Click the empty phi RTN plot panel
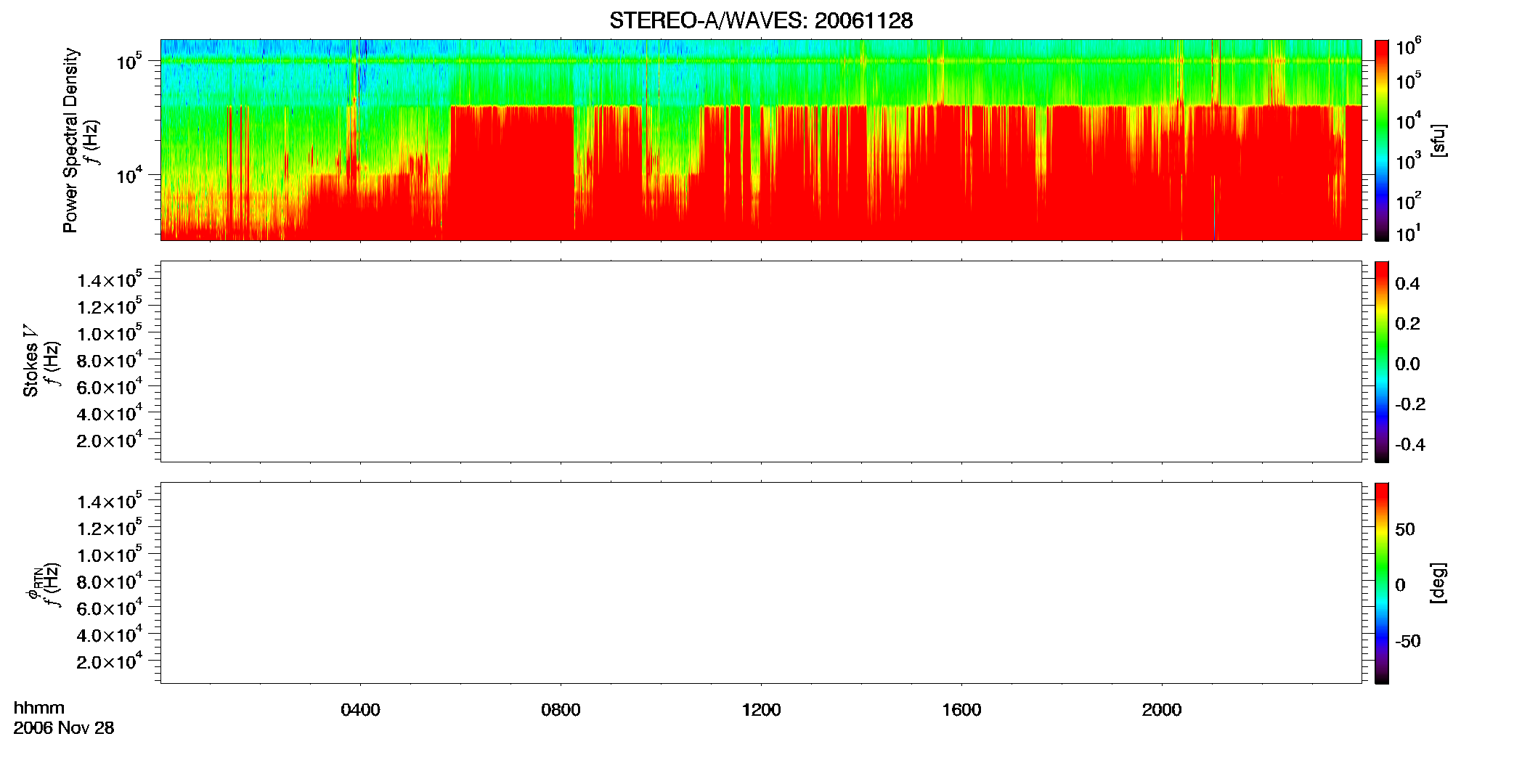 [761, 582]
